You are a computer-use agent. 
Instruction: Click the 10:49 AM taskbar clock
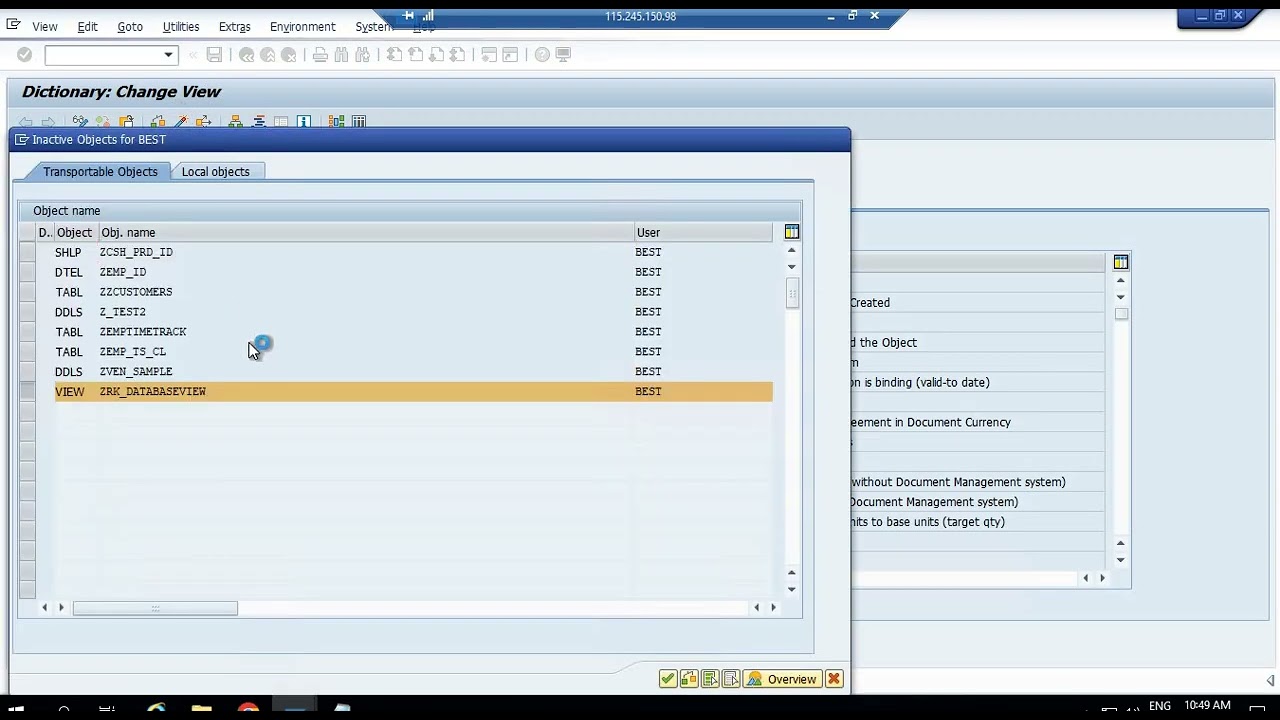[x=1207, y=706]
